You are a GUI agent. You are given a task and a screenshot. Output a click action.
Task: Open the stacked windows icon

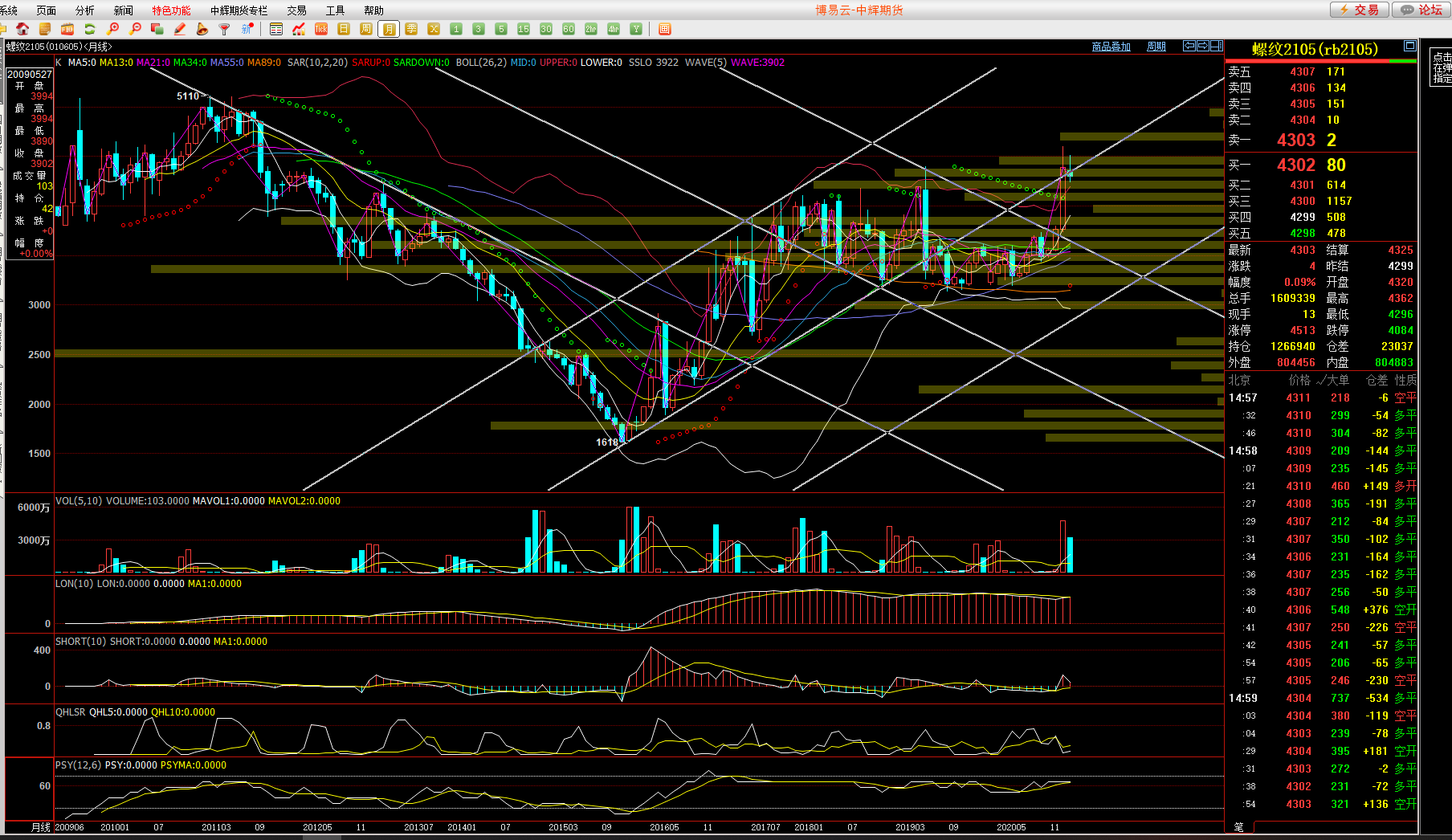click(157, 29)
